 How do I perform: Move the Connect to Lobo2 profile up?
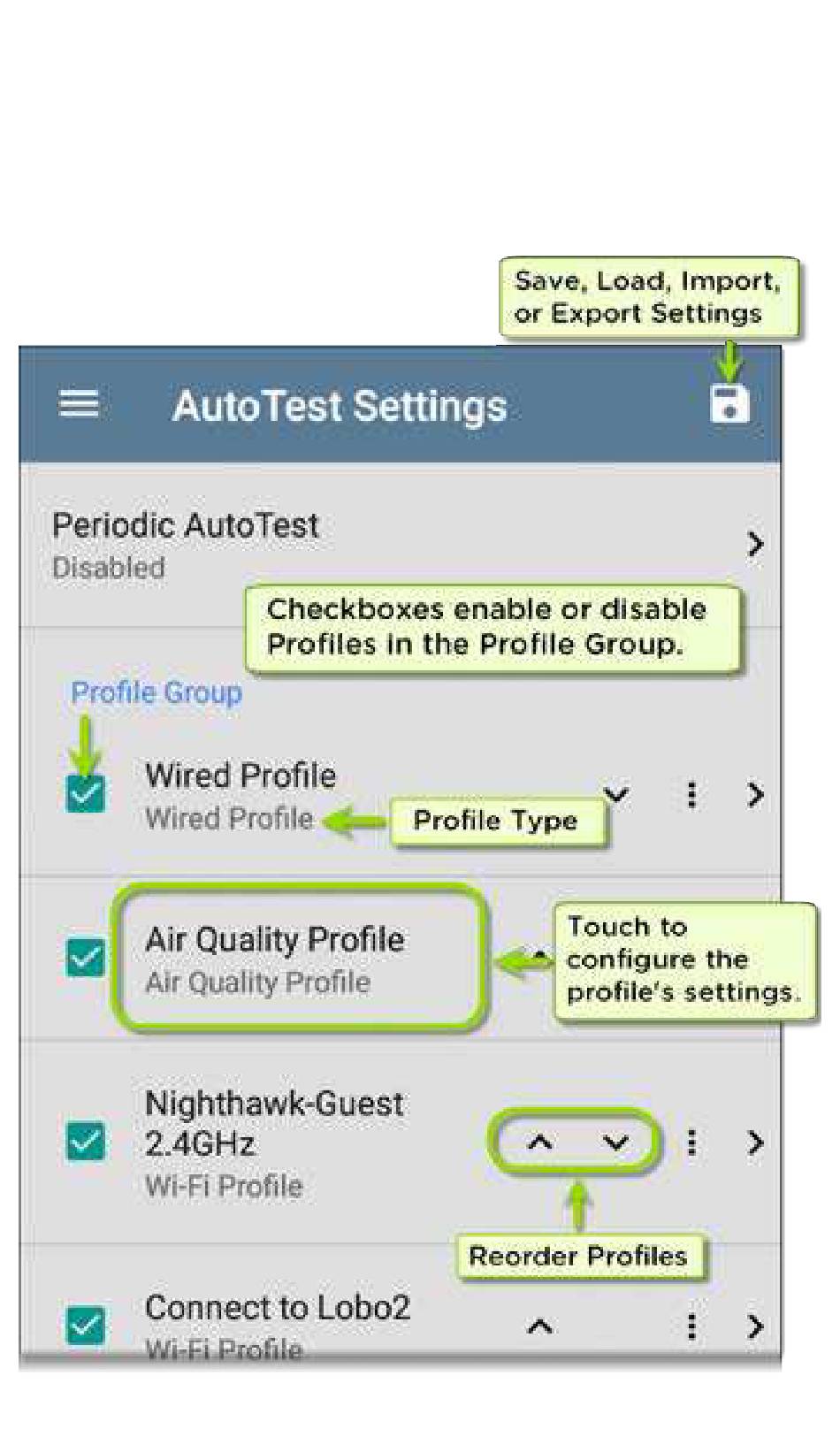(539, 1326)
